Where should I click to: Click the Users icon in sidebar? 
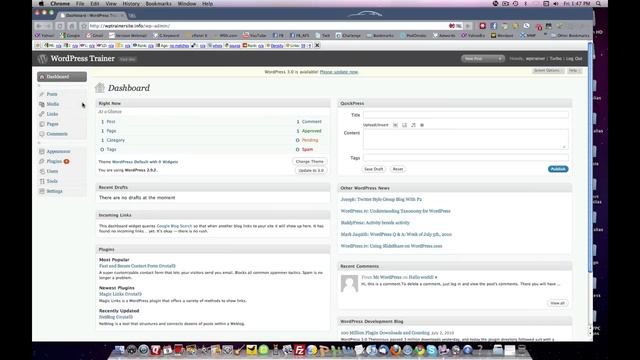coord(42,171)
